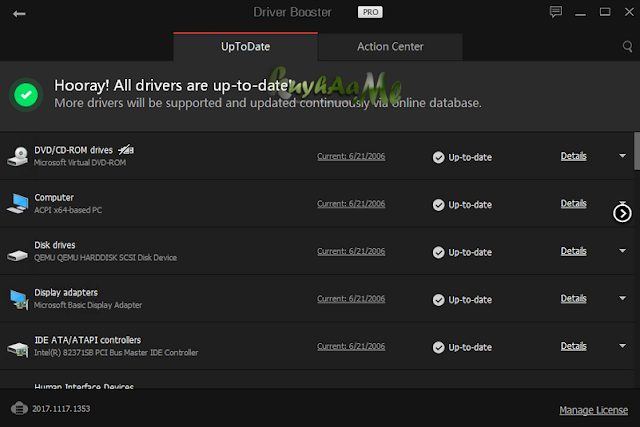The width and height of the screenshot is (640, 427).
Task: Click Up-to-date check icon for DVD/CD-ROM drives
Action: 438,157
